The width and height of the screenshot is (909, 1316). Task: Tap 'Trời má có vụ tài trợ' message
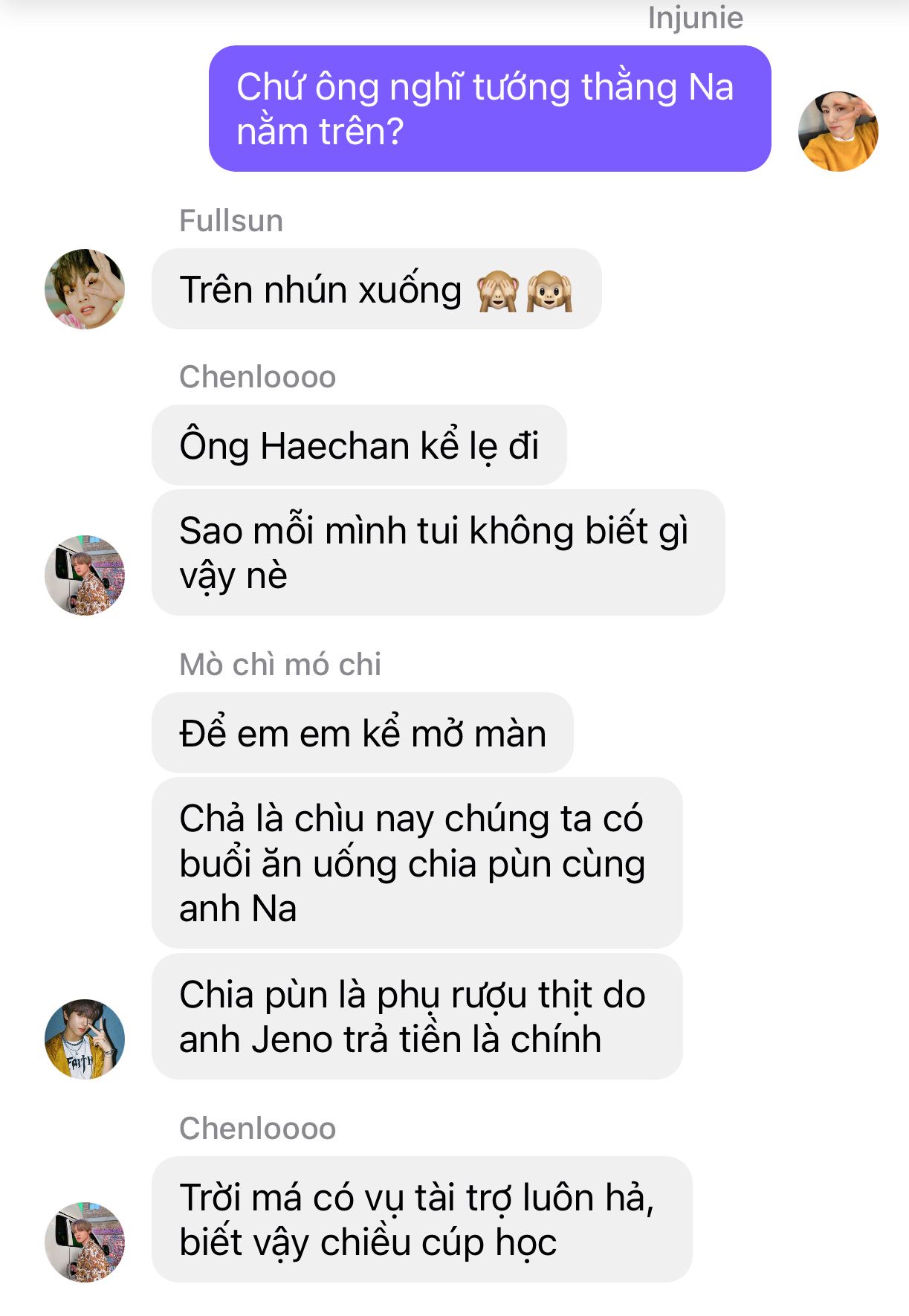(422, 1219)
